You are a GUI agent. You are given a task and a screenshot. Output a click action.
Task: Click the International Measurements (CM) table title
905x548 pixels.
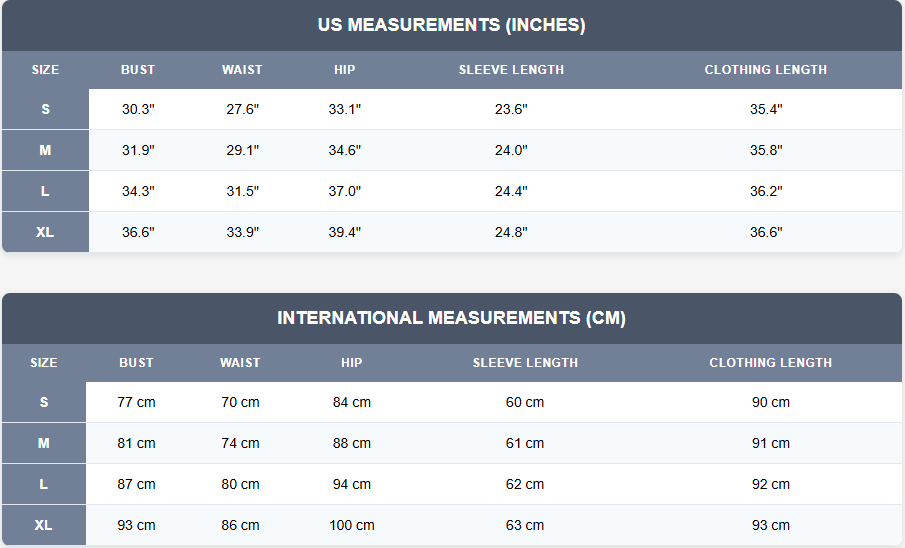(451, 318)
